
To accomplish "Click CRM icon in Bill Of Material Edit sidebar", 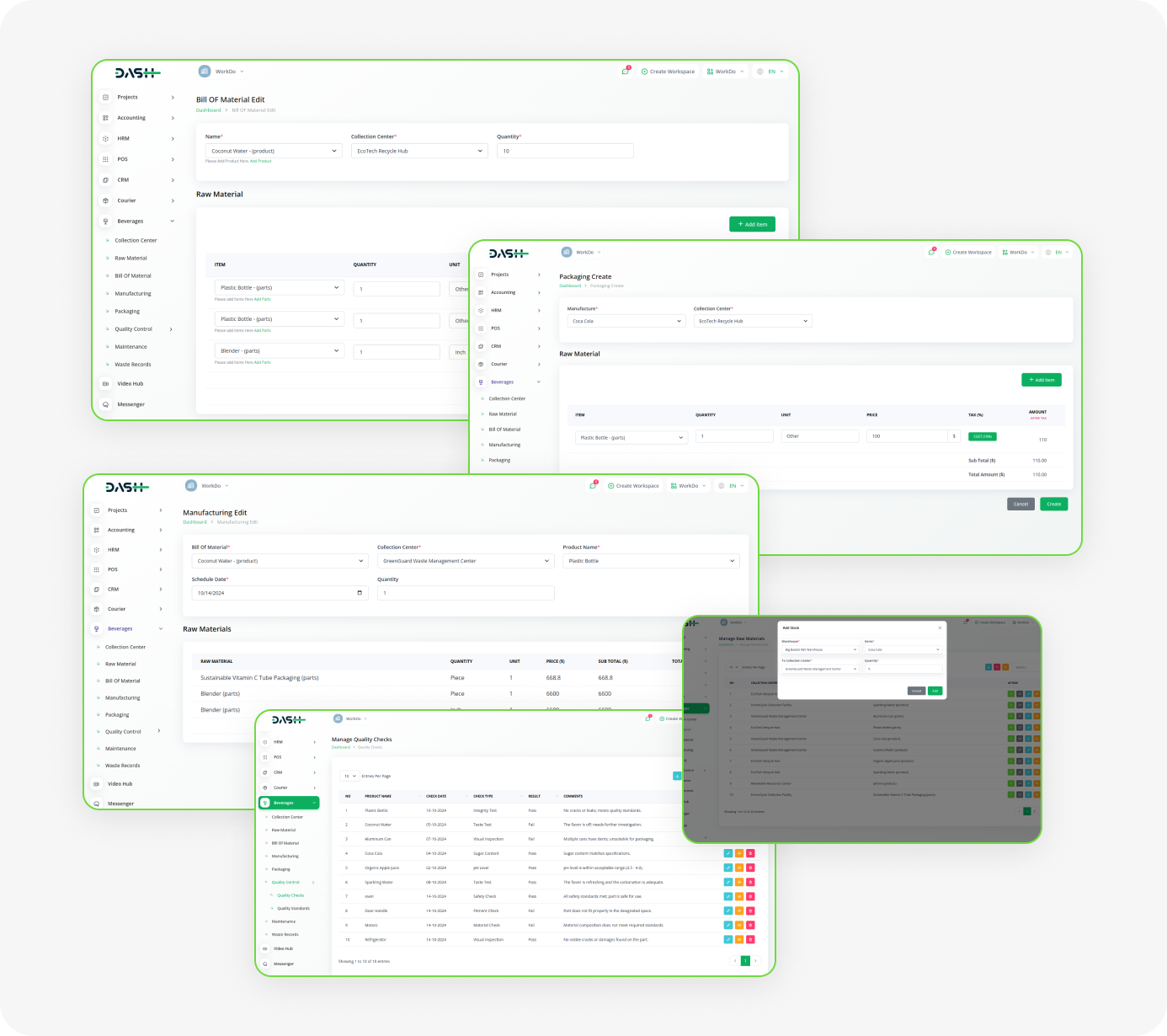I will click(105, 179).
